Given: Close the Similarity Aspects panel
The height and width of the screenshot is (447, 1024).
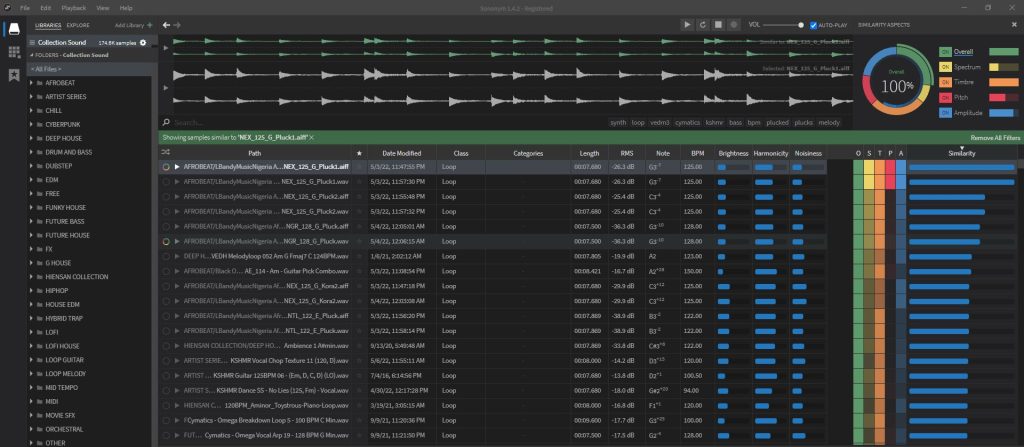Looking at the screenshot, I should click(x=1014, y=25).
